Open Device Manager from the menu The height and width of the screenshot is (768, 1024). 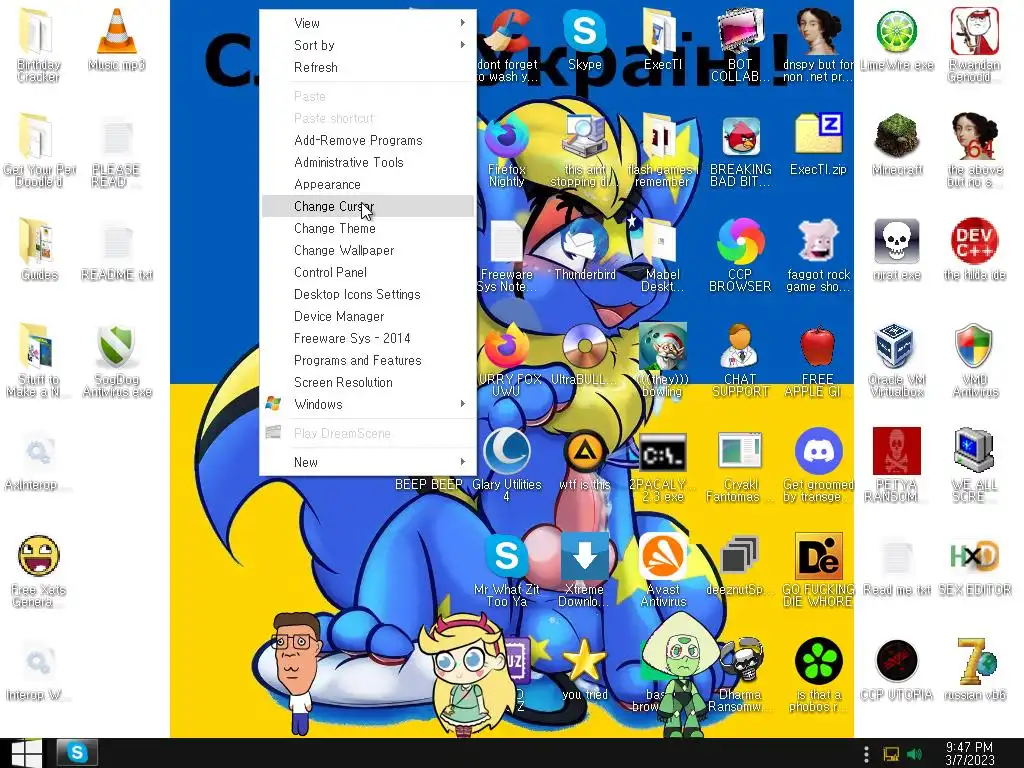click(x=368, y=316)
